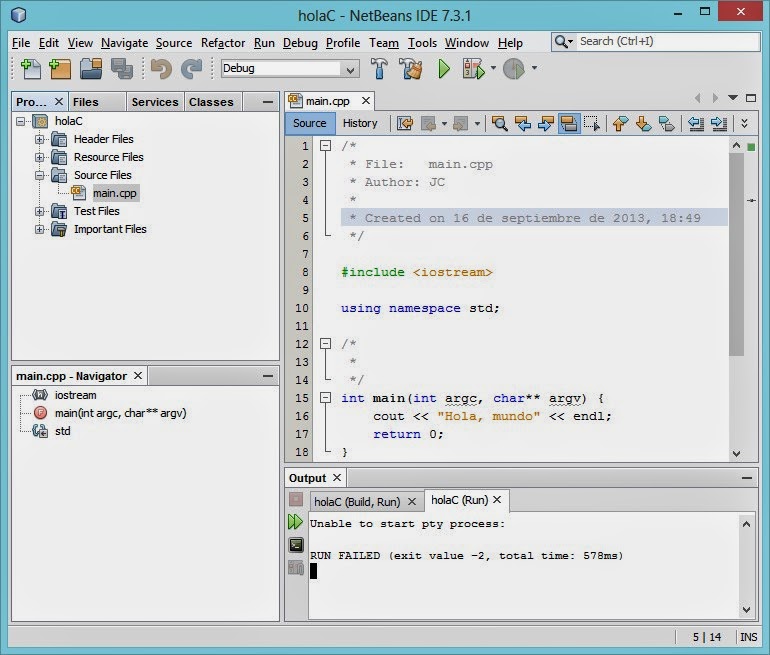Click the Debug Project toolbar icon
Screen dimensions: 770x655
click(x=474, y=69)
